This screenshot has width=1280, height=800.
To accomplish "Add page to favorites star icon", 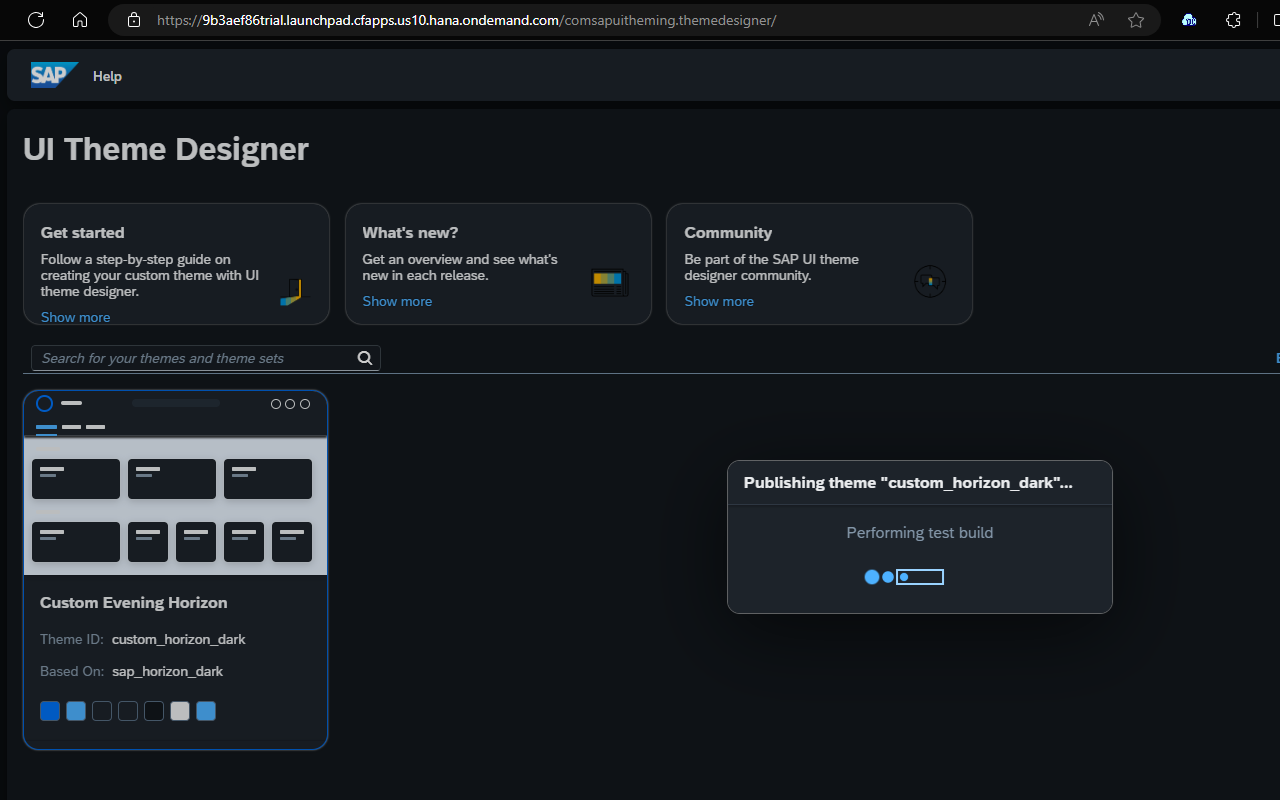I will (1136, 20).
